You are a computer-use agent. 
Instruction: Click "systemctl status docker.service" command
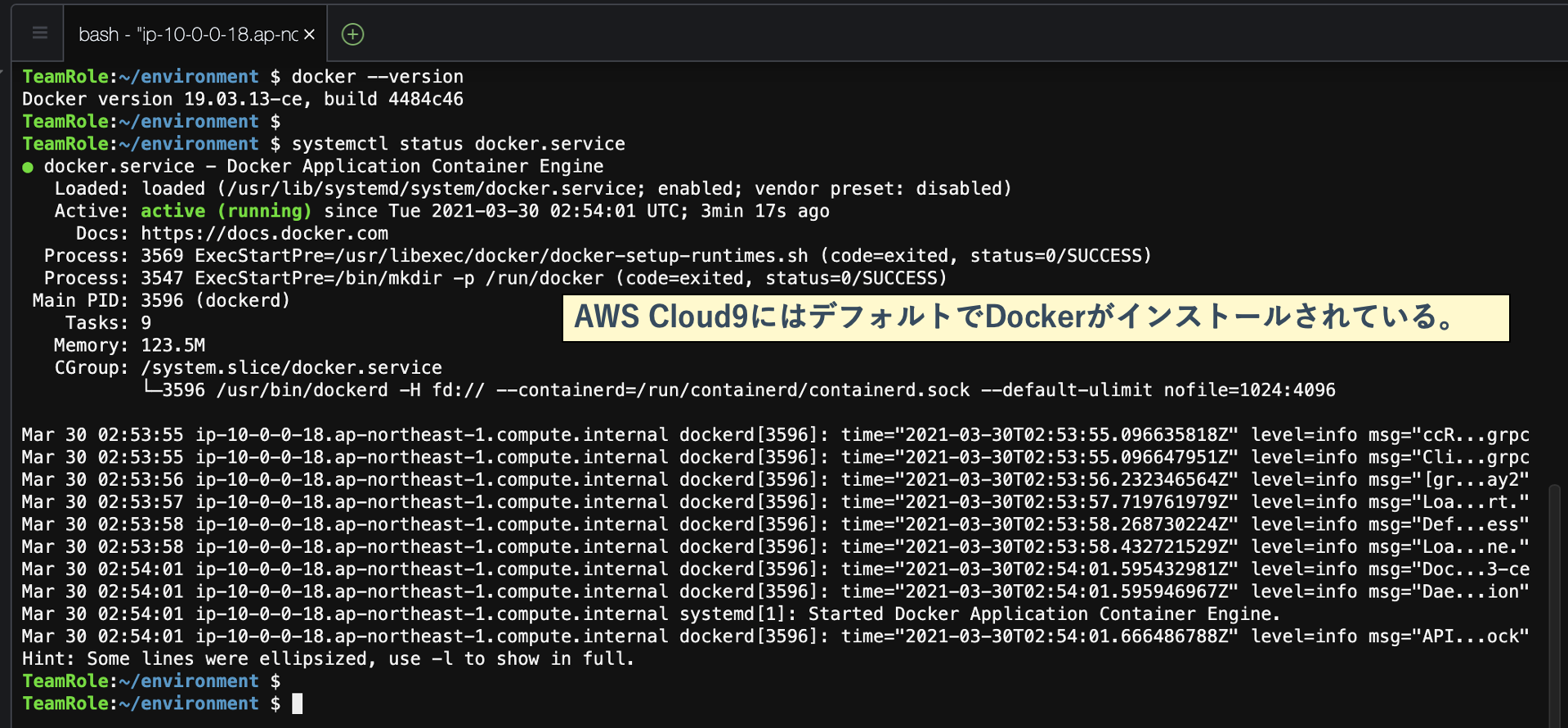point(459,144)
